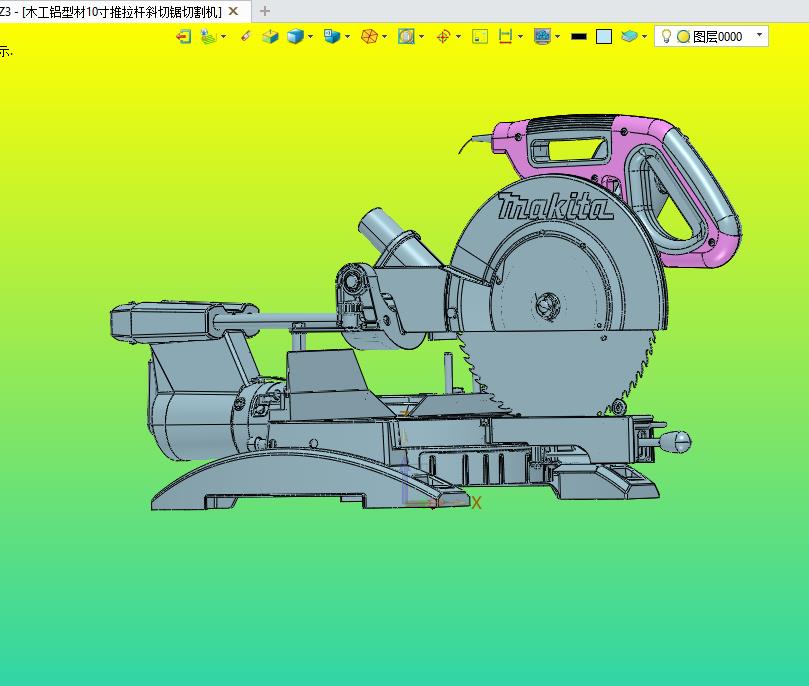The height and width of the screenshot is (686, 809).
Task: Expand the green surface tool dropdown arrow
Action: pyautogui.click(x=223, y=37)
